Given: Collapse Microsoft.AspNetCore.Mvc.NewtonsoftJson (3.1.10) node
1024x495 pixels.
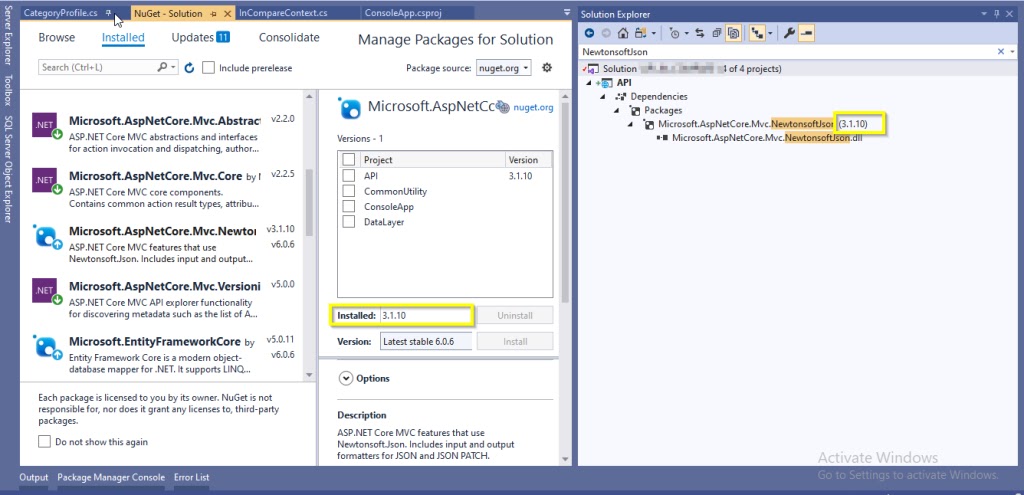Looking at the screenshot, I should tap(631, 124).
